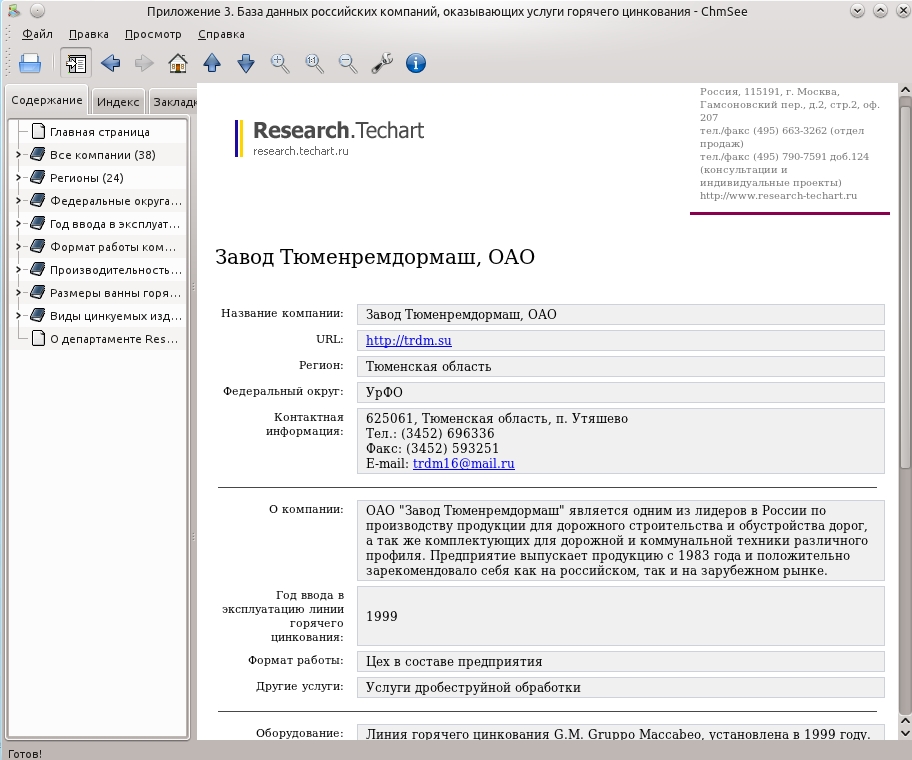Click the book icon beside Виды цинкуемых
The height and width of the screenshot is (760, 912).
pyautogui.click(x=38, y=315)
